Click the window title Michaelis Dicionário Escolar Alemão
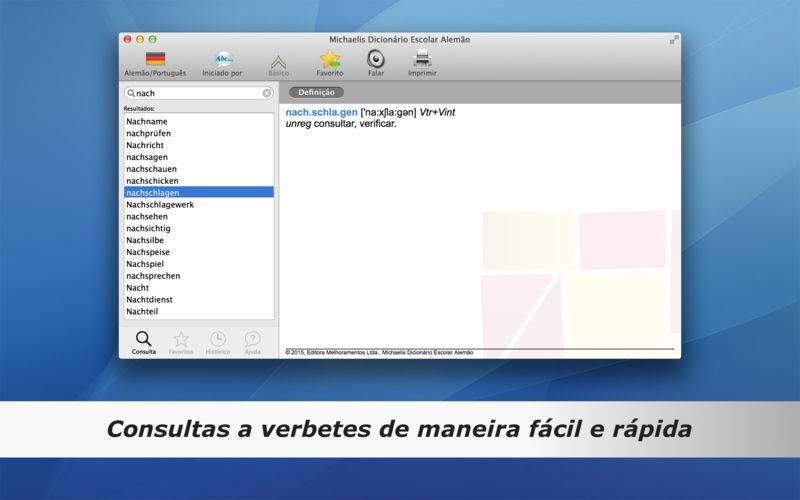 click(399, 39)
